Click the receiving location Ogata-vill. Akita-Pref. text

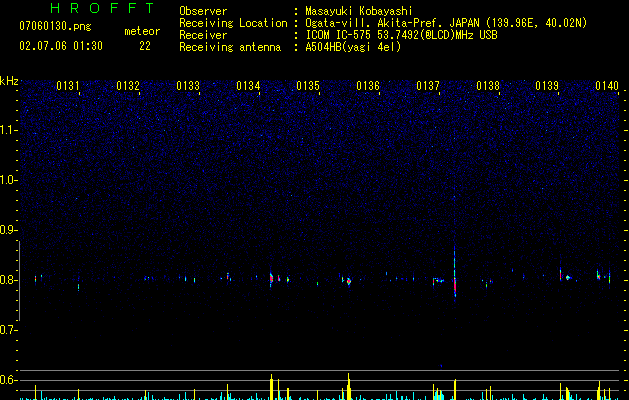coord(392,23)
